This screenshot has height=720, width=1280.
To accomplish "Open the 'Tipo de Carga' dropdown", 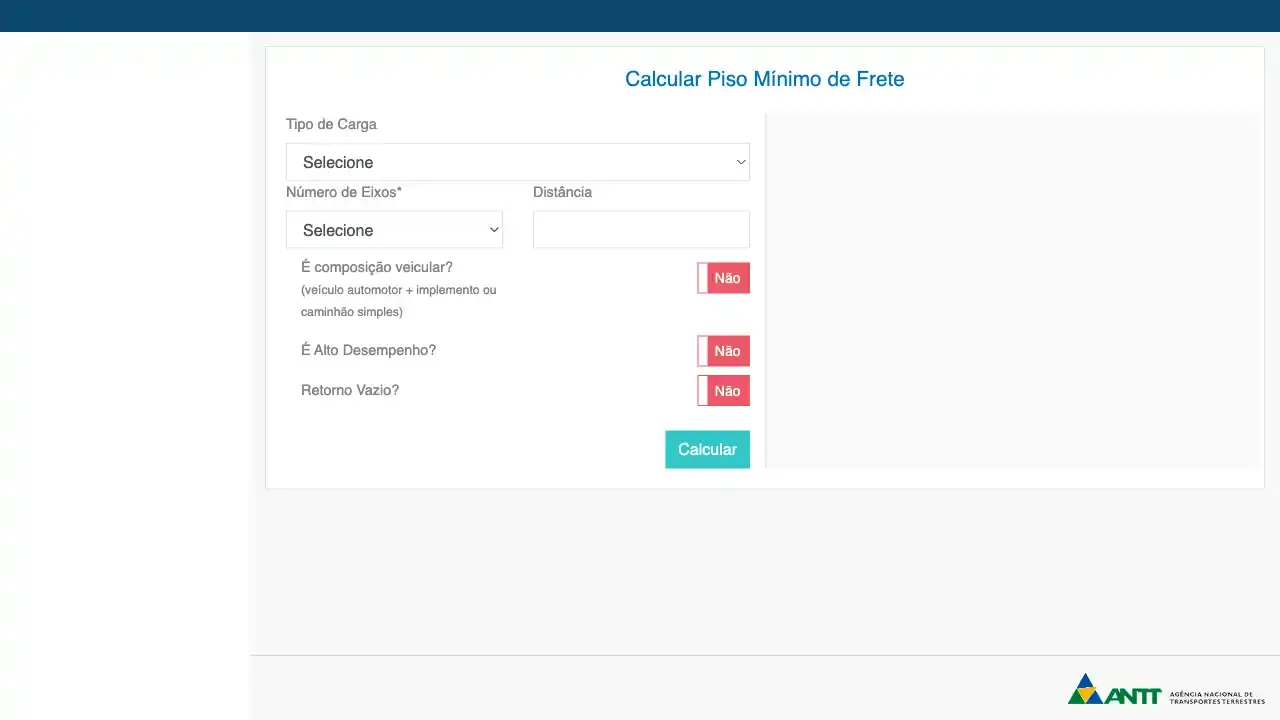I will 518,162.
